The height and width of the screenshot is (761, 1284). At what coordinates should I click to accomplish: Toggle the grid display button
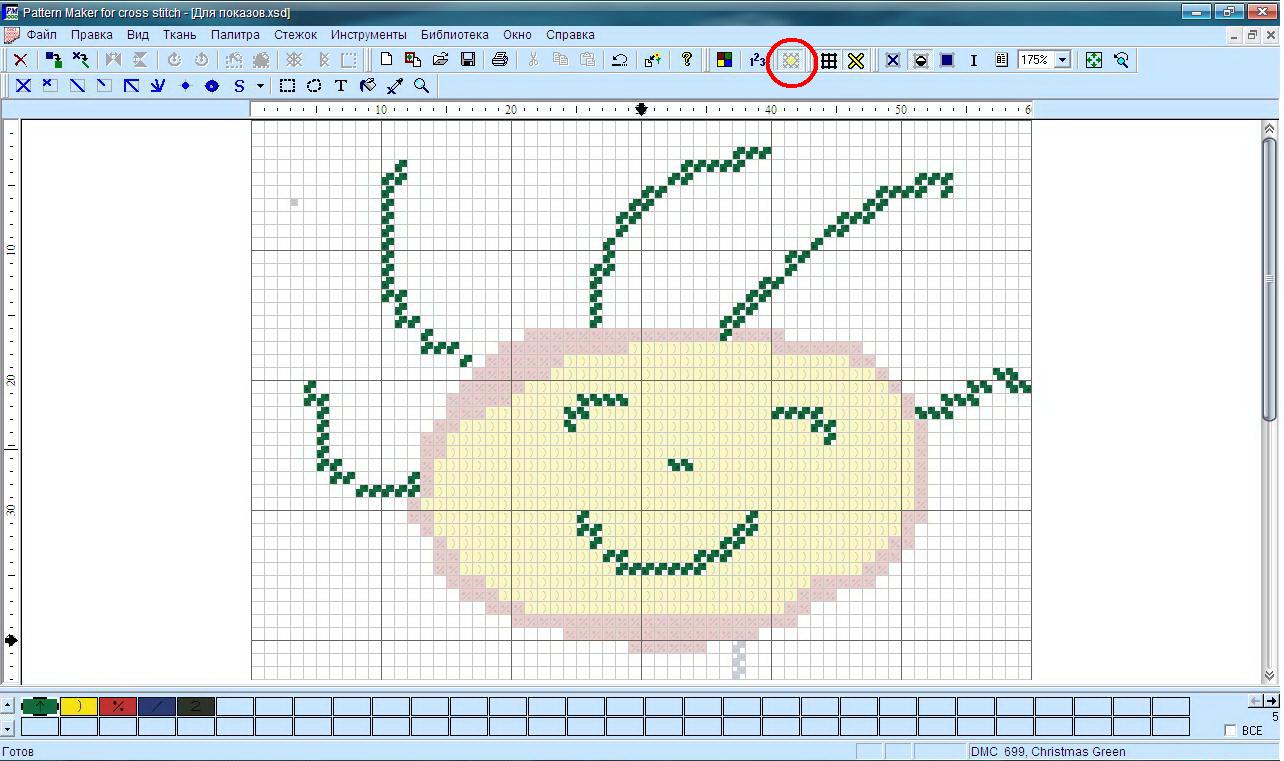tap(829, 60)
